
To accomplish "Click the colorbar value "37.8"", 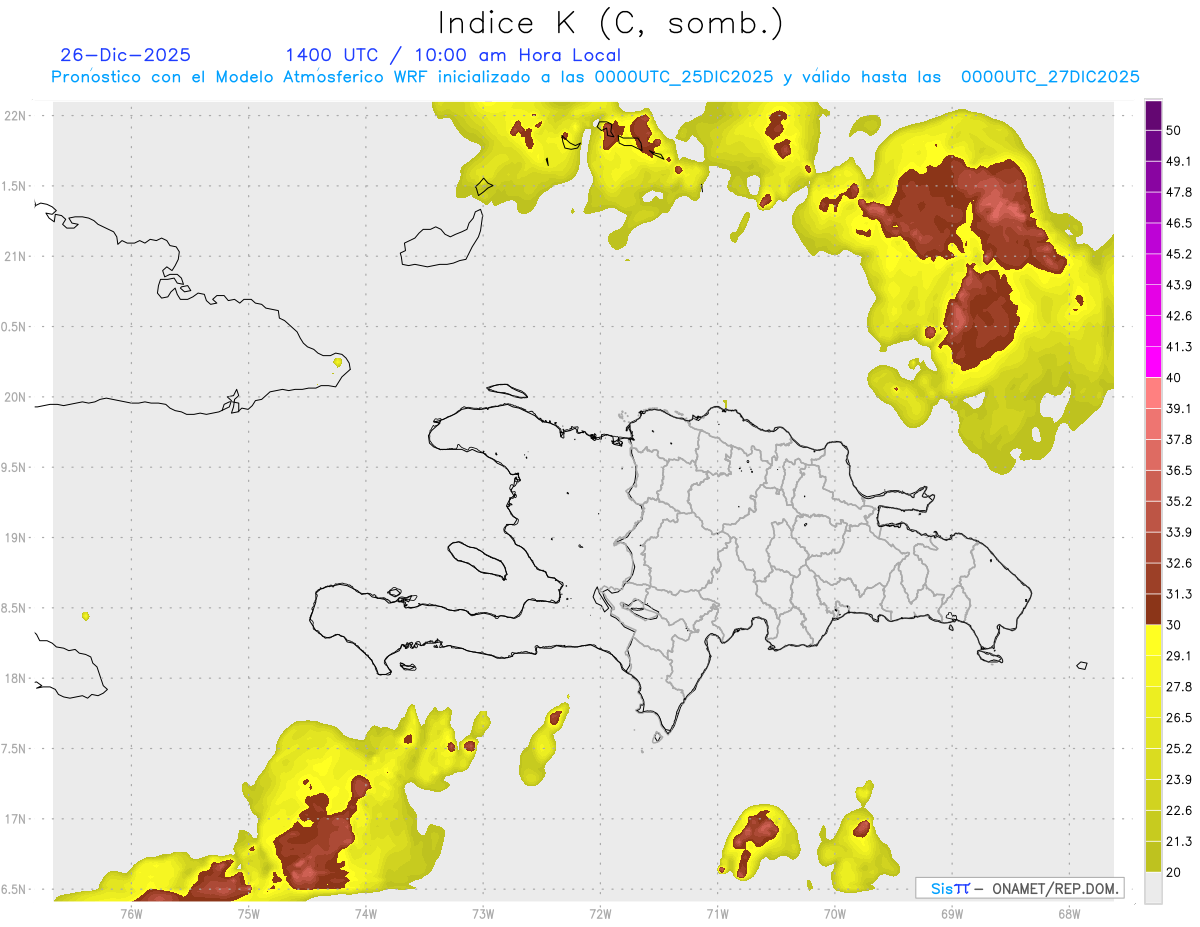I will pyautogui.click(x=1179, y=439).
